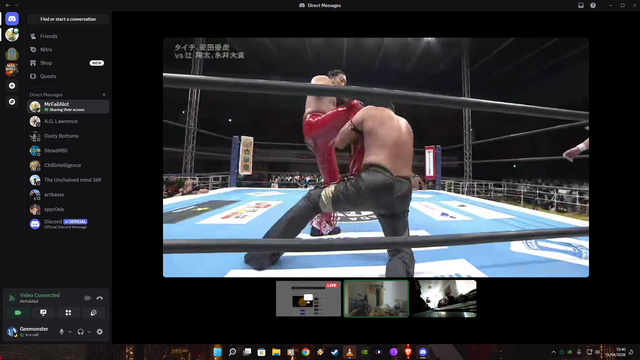Open MrFailAlot direct message
Viewport: 640px width, 360px height.
pos(68,107)
